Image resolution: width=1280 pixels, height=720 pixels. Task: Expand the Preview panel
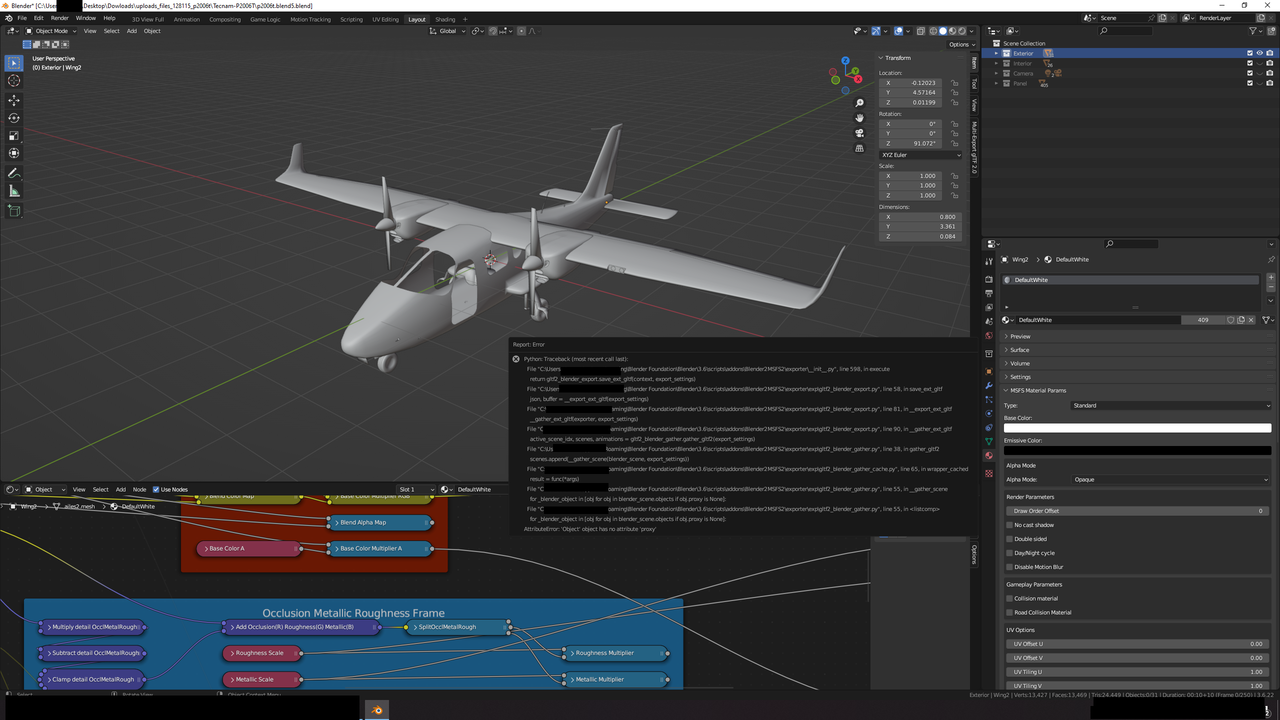1020,336
